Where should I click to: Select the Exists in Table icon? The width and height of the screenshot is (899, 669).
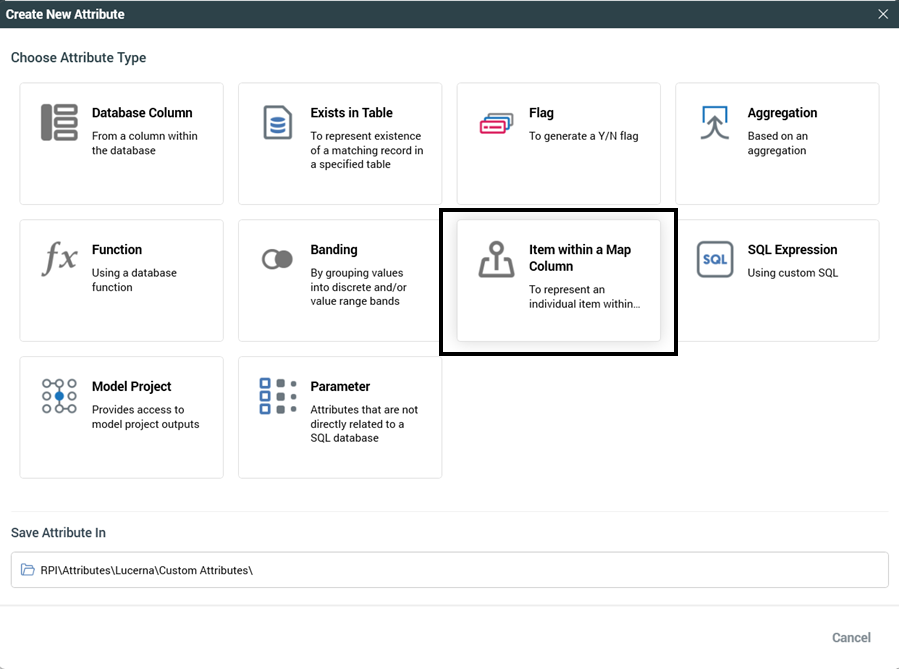click(x=277, y=122)
